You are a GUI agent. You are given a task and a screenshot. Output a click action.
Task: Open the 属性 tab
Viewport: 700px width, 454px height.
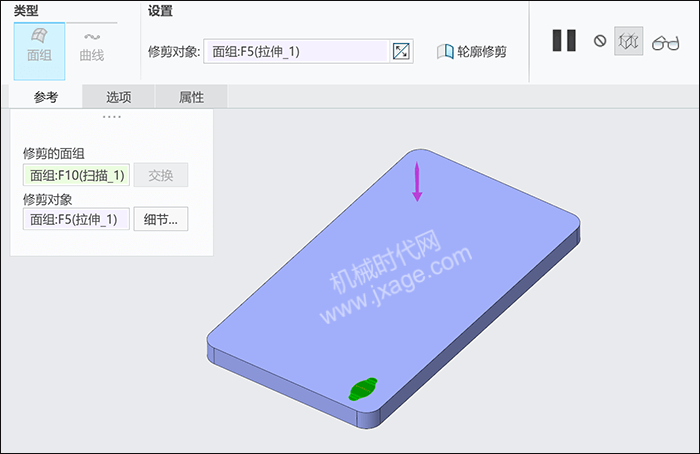click(x=192, y=97)
